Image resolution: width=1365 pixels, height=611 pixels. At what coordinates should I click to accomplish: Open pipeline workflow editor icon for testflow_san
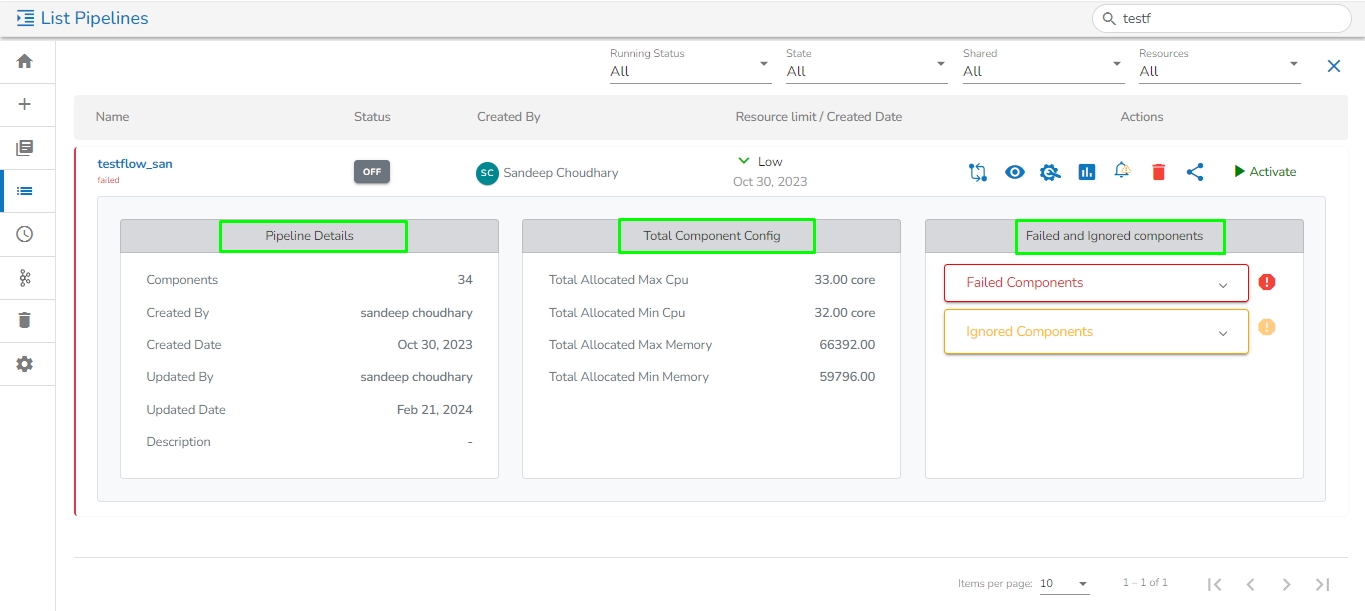tap(977, 172)
